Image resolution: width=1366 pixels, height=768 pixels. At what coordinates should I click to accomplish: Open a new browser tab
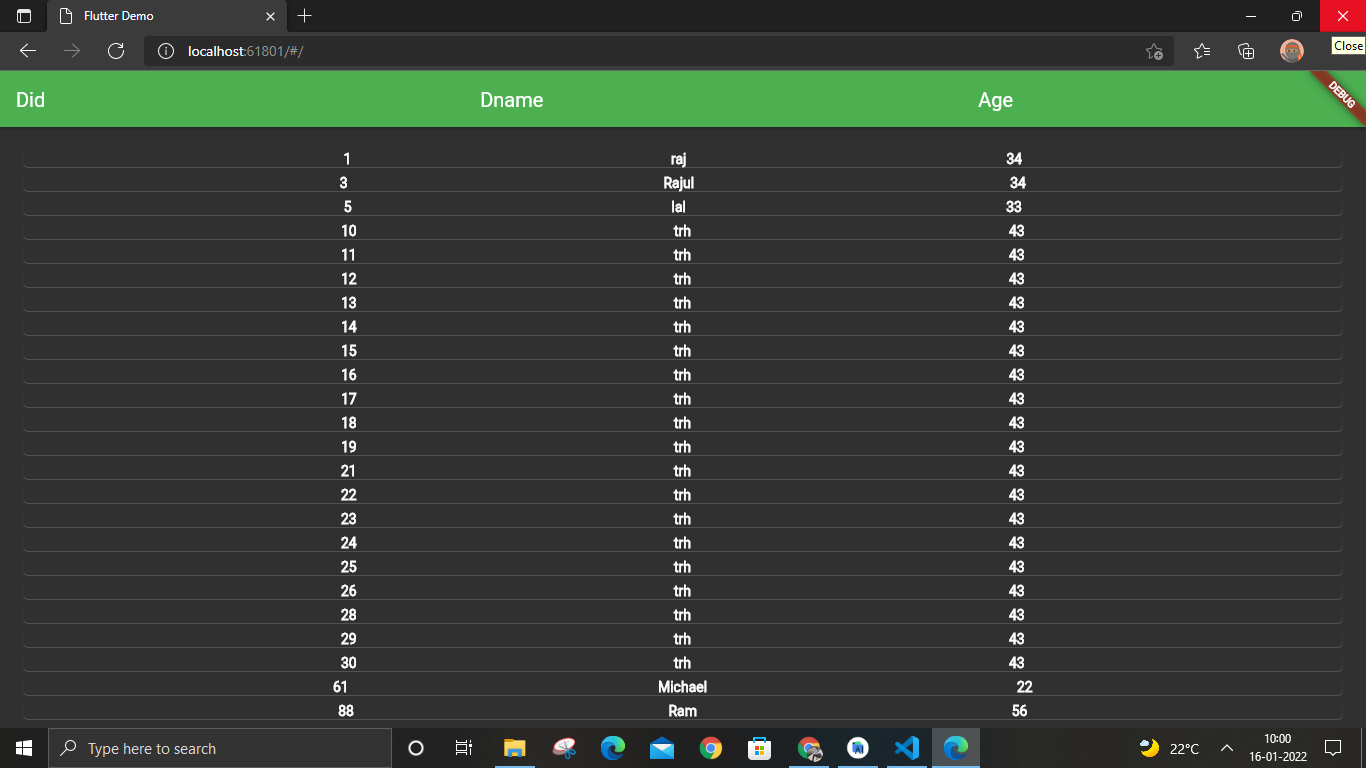pyautogui.click(x=305, y=16)
